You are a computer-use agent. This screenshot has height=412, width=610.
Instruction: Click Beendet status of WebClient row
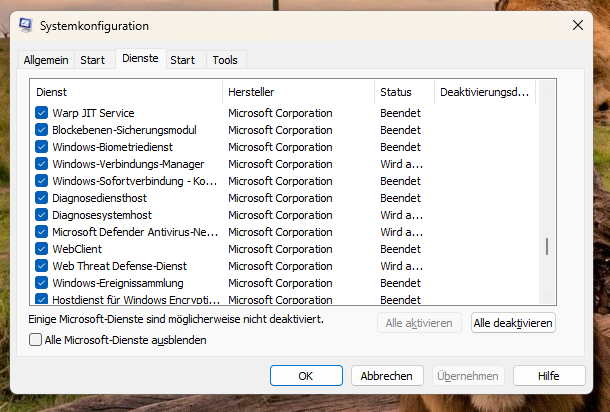coord(400,249)
